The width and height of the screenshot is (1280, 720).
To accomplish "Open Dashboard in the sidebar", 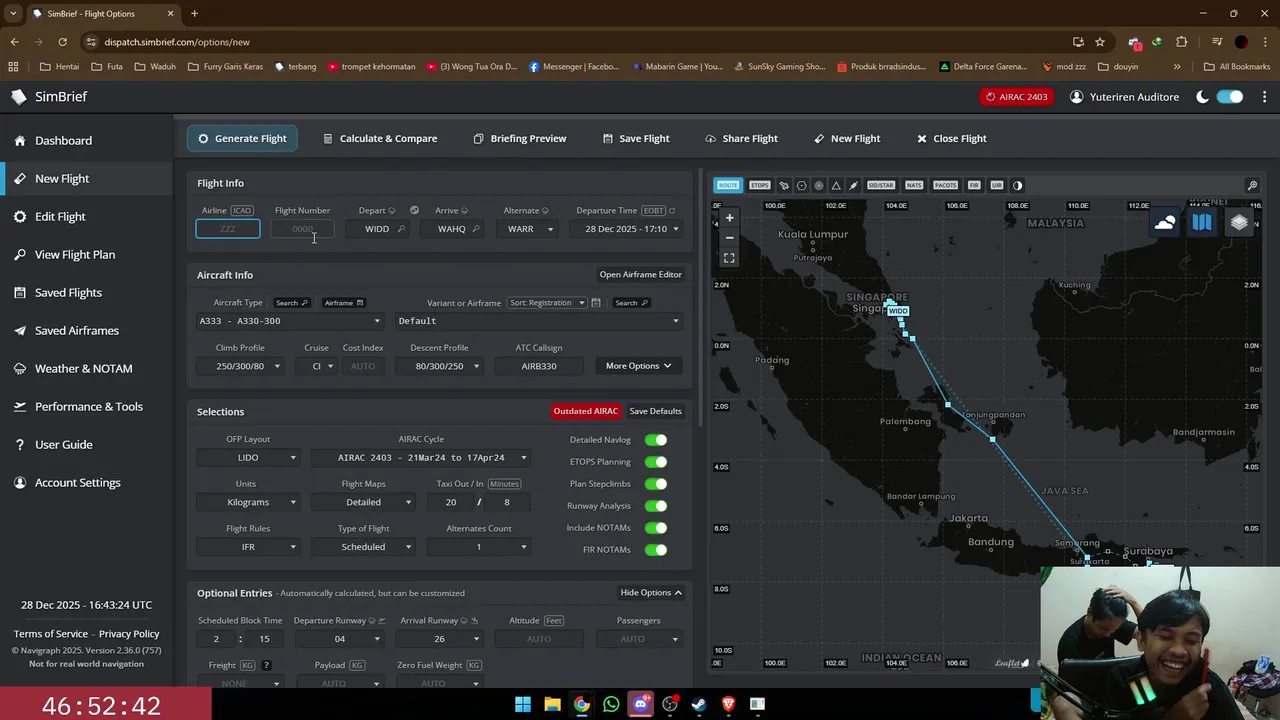I will click(63, 141).
